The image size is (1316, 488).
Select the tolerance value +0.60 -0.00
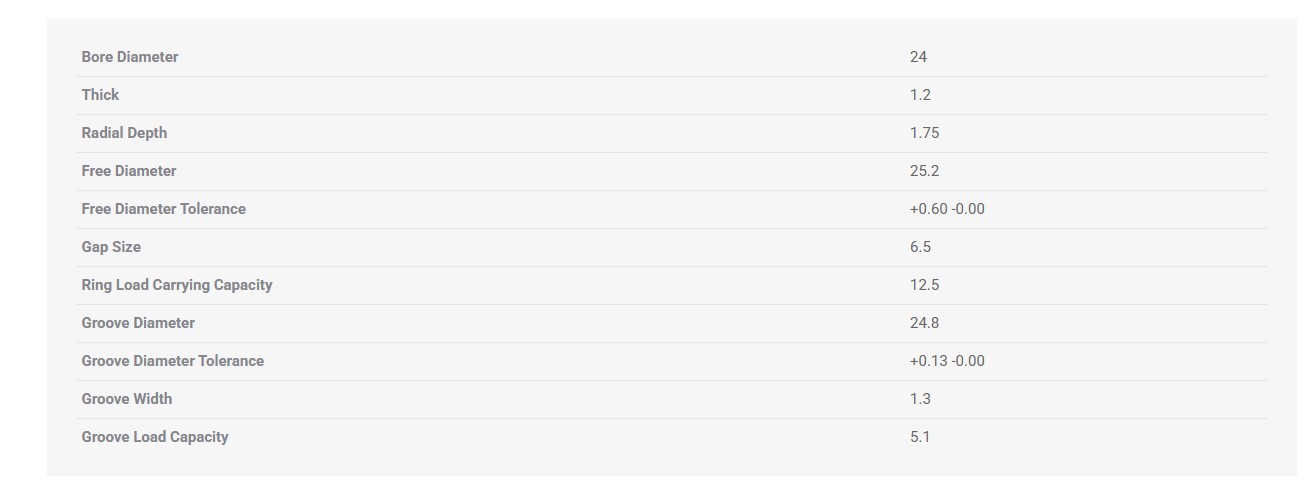(x=947, y=209)
